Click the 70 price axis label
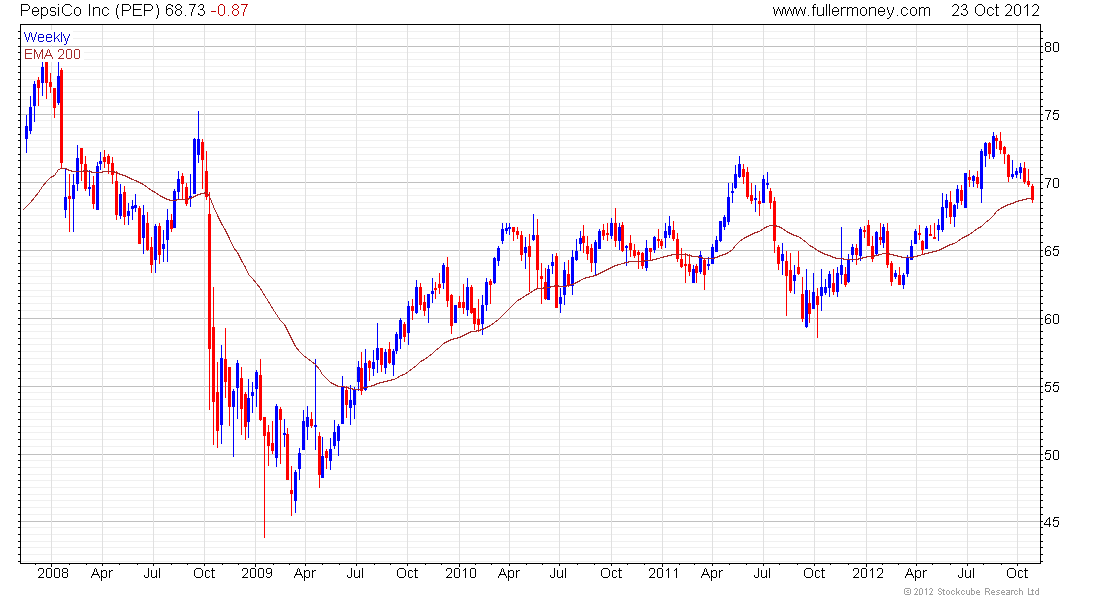 click(x=1052, y=183)
